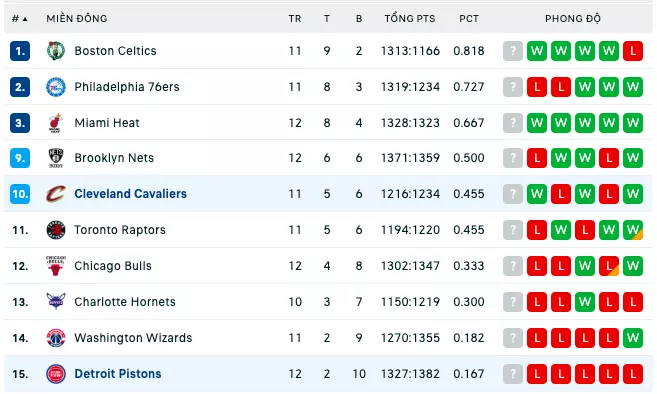Click the Detroit Pistons logo icon

56,374
